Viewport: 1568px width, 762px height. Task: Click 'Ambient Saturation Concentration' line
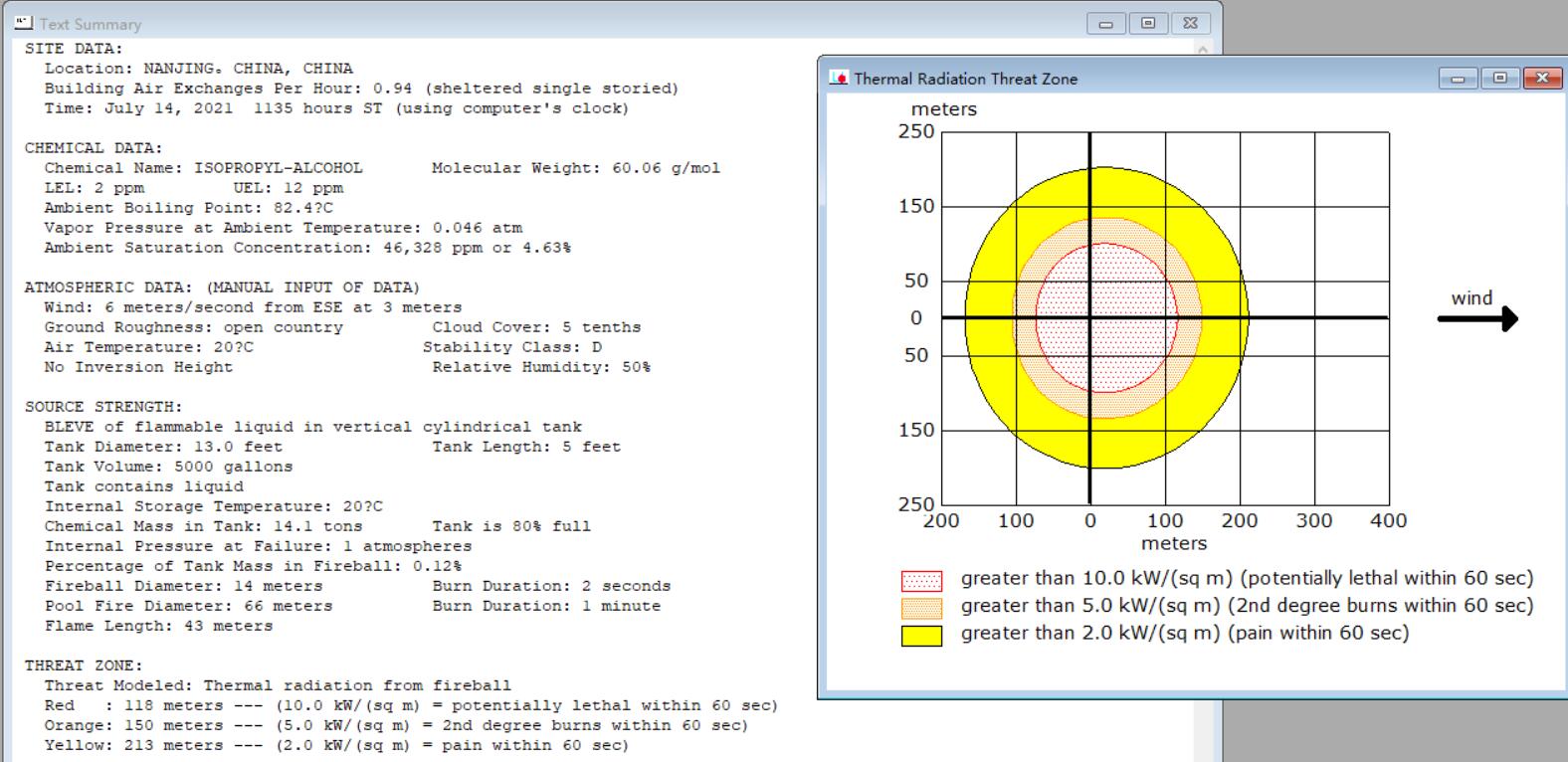(307, 248)
